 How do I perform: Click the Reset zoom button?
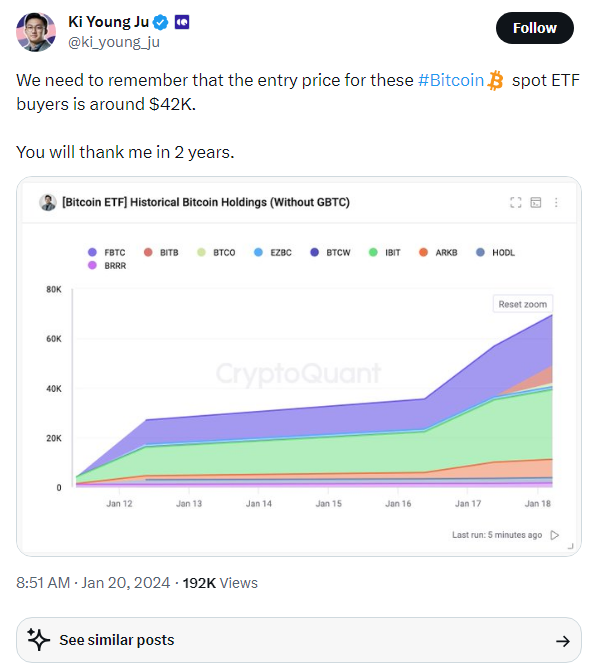(x=523, y=304)
